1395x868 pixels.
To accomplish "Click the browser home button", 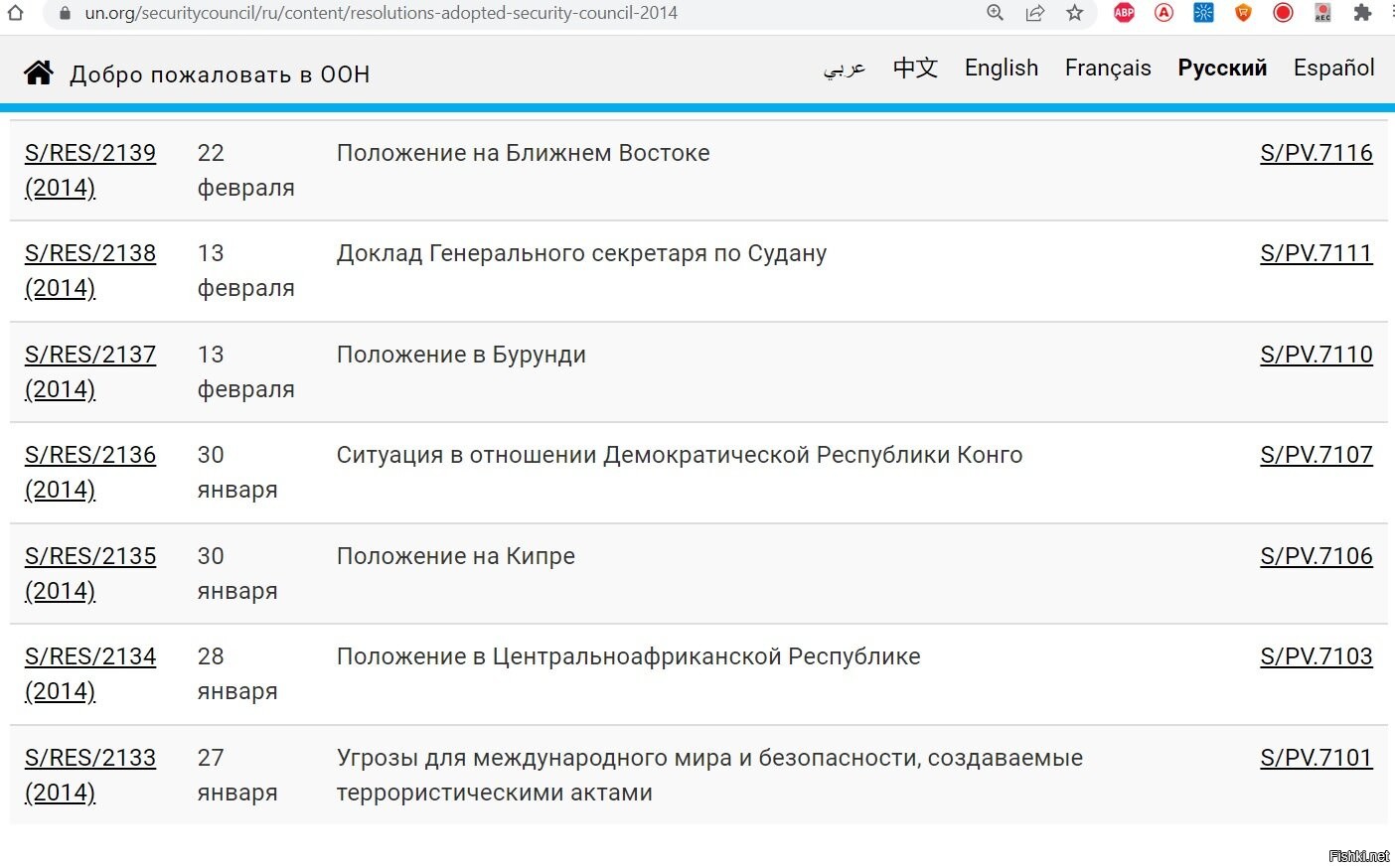I will click(x=15, y=13).
